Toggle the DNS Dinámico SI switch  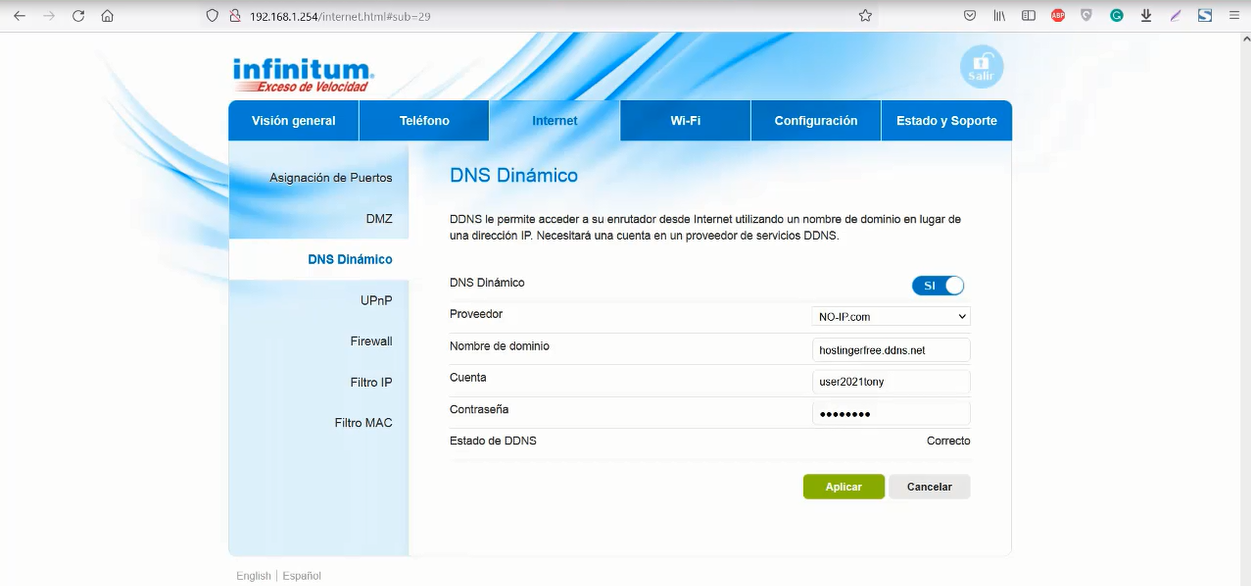click(x=938, y=286)
